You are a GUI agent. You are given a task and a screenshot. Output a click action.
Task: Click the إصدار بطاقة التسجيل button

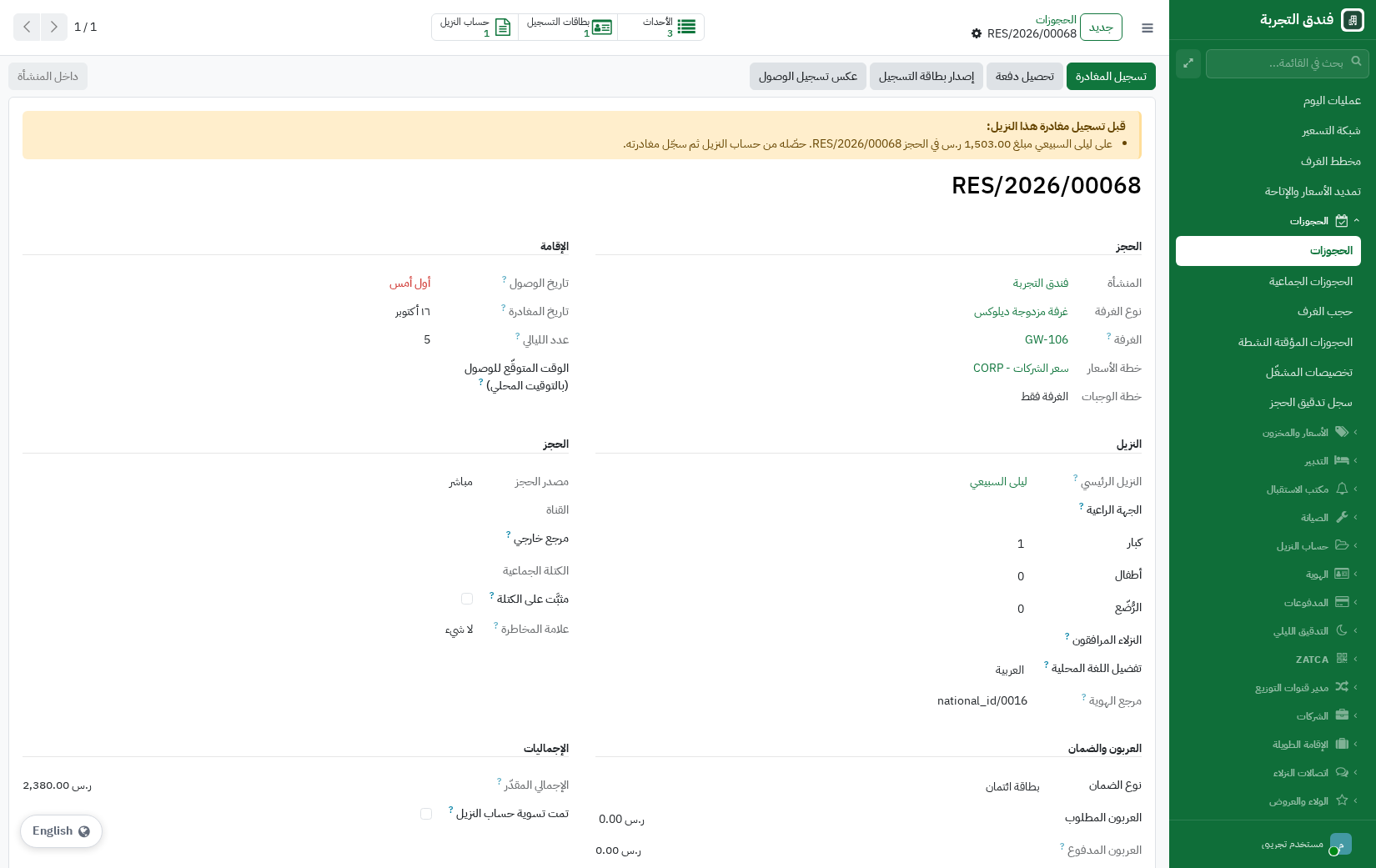[x=927, y=77]
